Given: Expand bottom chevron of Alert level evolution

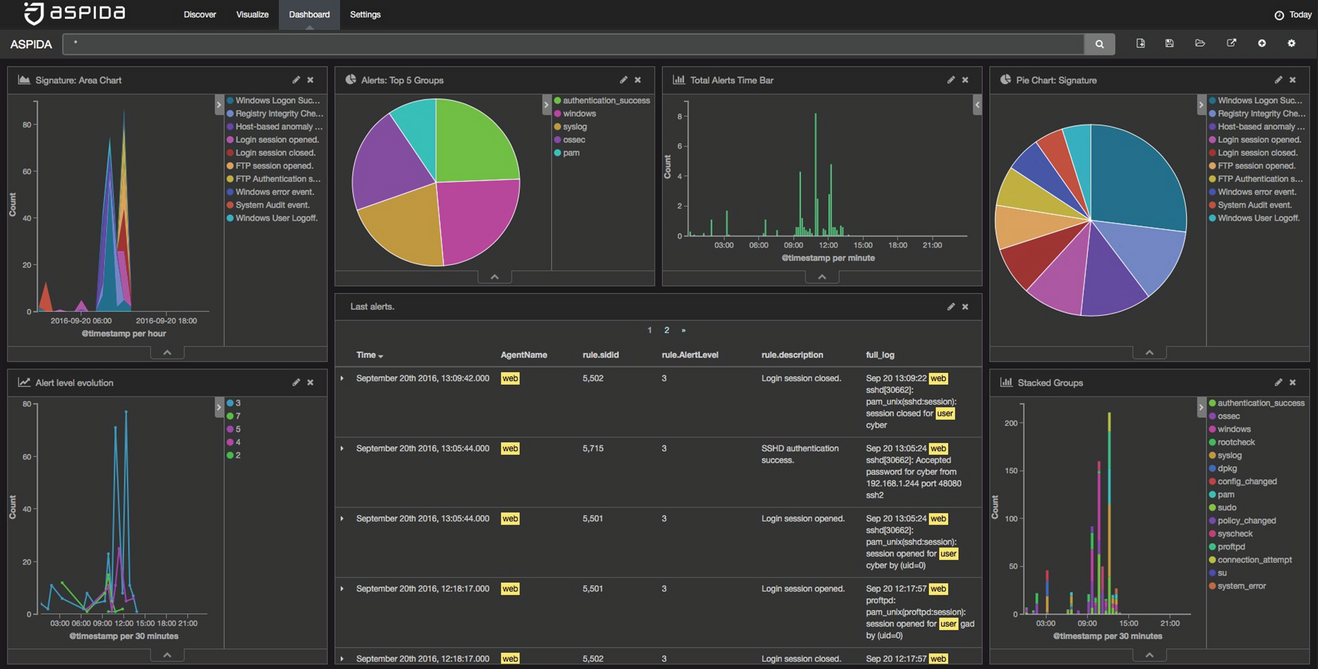Looking at the screenshot, I should click(x=167, y=656).
